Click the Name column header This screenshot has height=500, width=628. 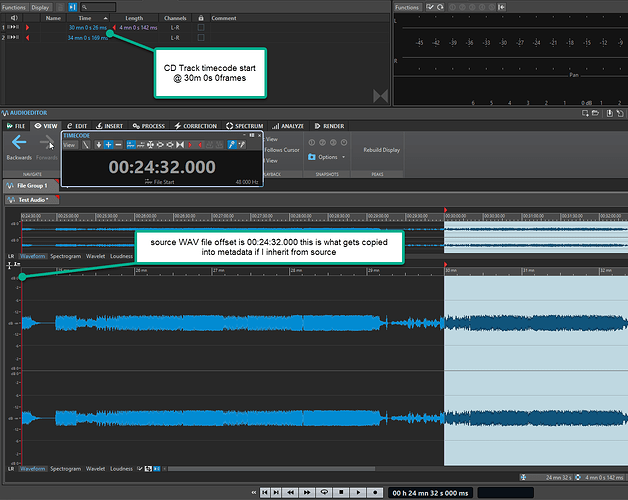pyautogui.click(x=53, y=18)
